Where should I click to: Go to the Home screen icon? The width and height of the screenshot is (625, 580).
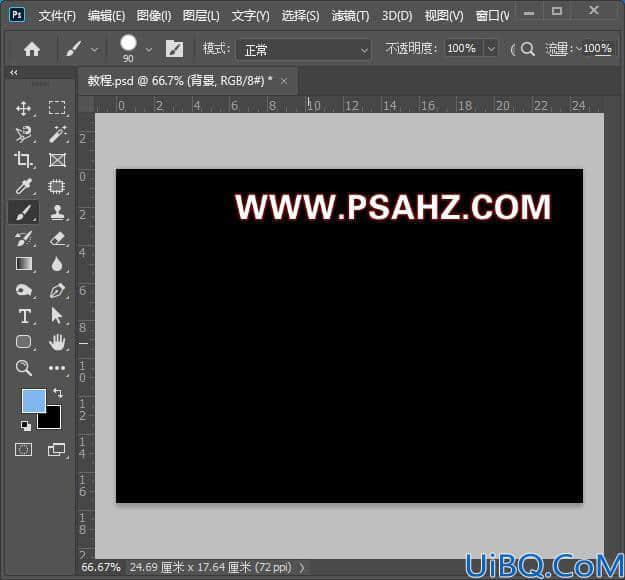tap(32, 49)
